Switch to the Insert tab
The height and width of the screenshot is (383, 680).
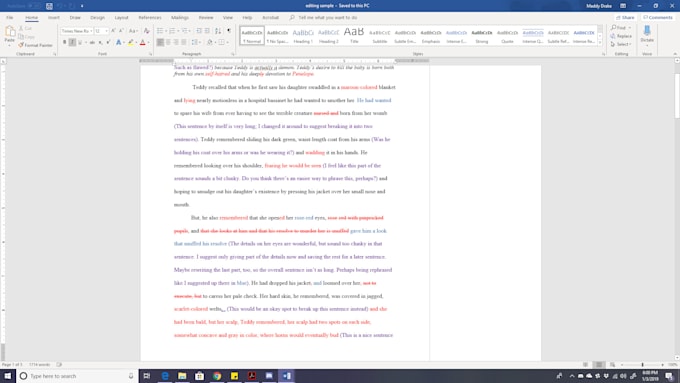(x=54, y=17)
